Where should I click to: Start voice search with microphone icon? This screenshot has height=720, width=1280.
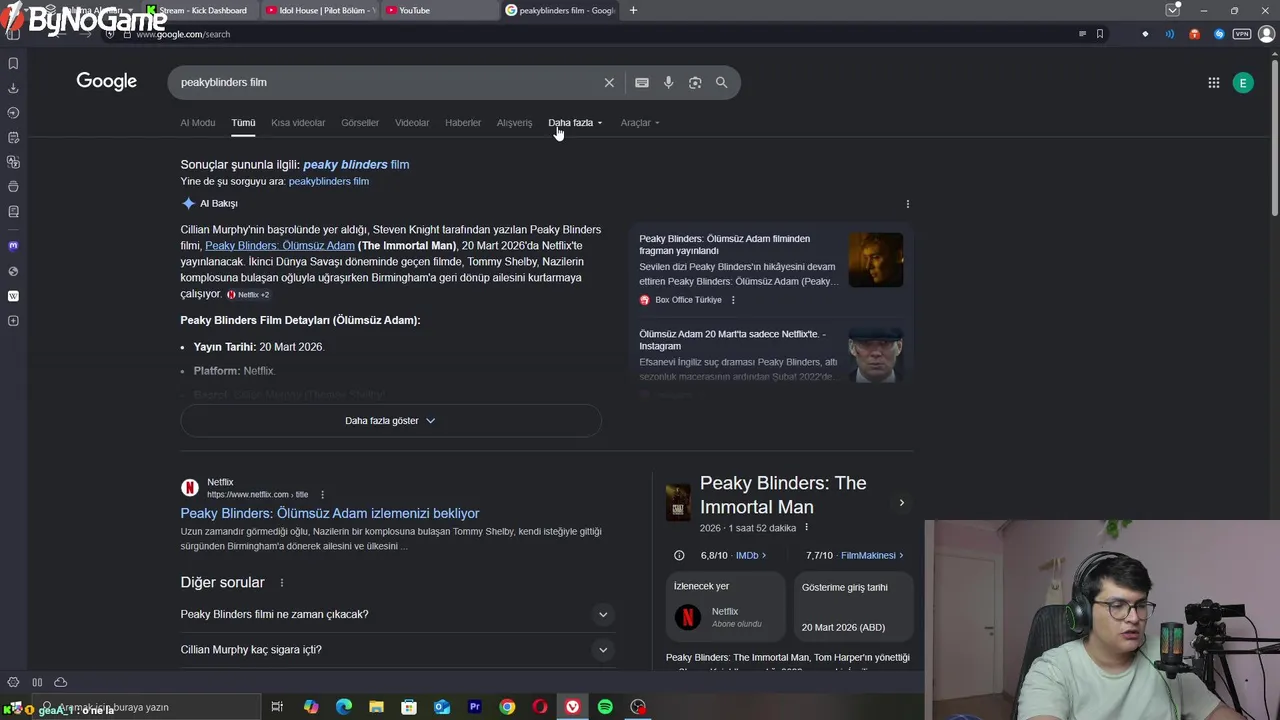(x=669, y=83)
